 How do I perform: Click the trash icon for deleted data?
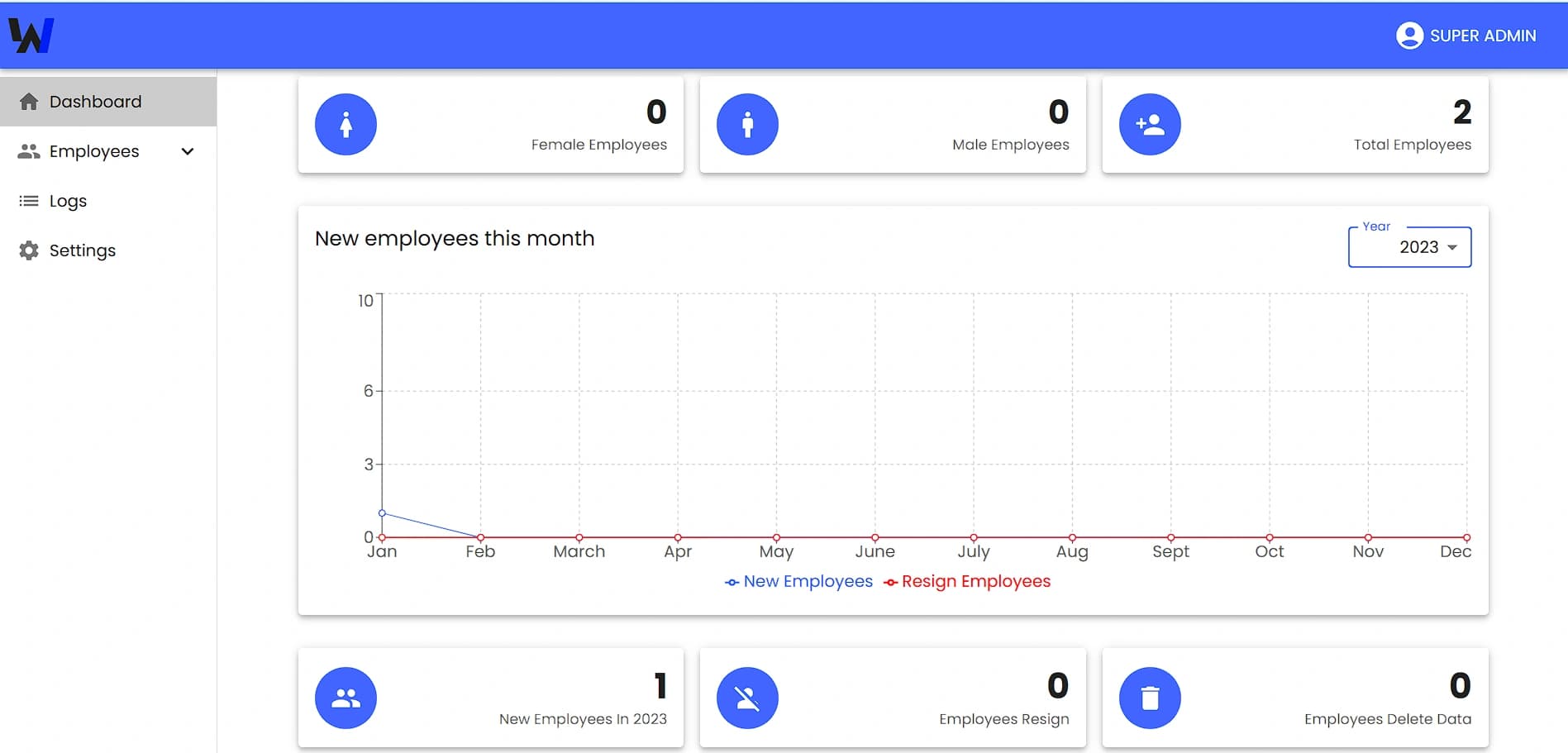1150,698
